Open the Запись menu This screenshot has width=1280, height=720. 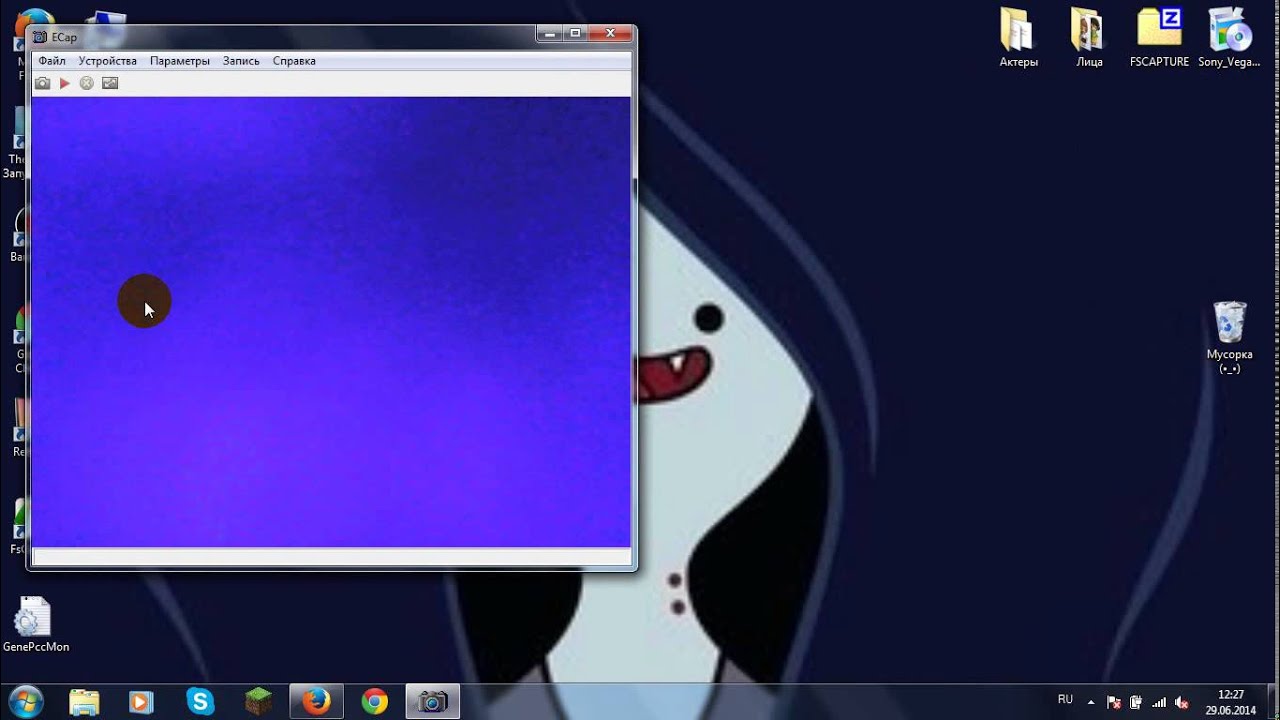pos(241,61)
